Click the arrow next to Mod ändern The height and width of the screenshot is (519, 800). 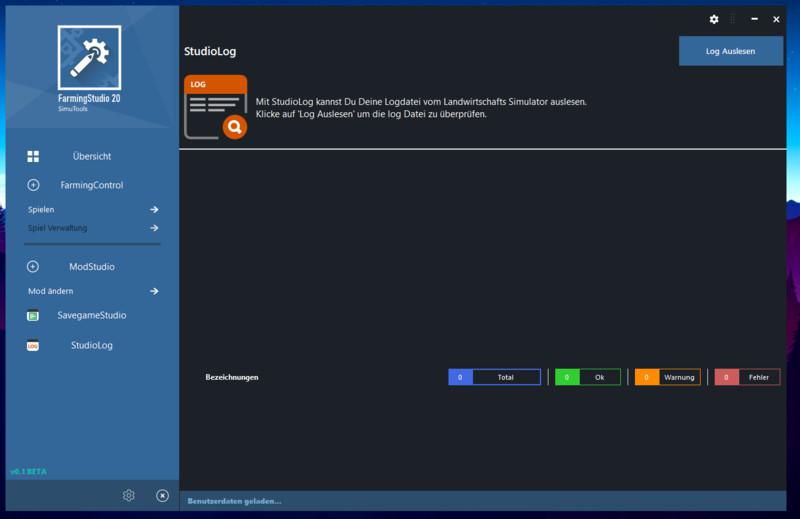click(x=154, y=291)
